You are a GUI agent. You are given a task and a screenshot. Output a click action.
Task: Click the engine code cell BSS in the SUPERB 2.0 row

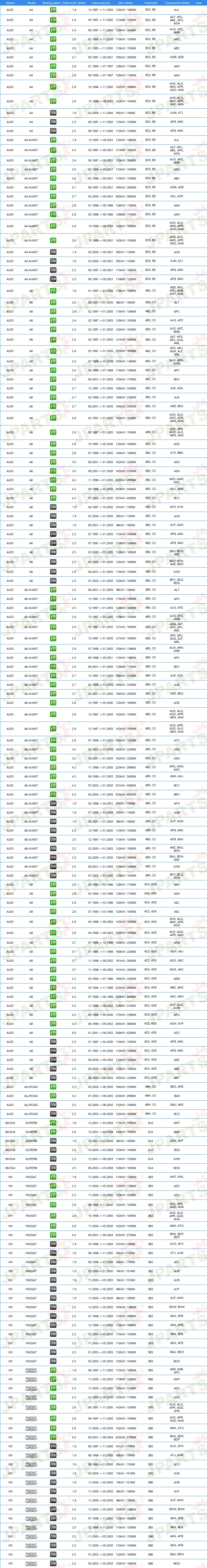[177, 1150]
